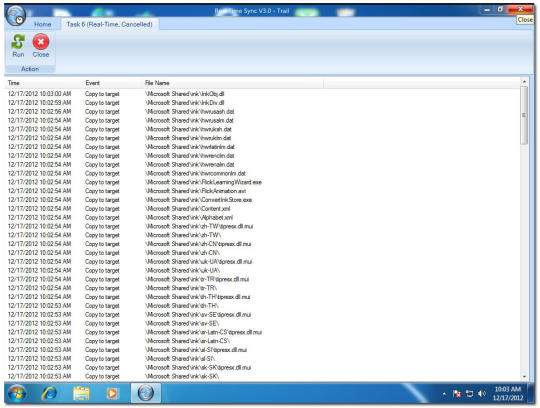
Task: Select the hwrenalm.dat log row
Action: (263, 165)
